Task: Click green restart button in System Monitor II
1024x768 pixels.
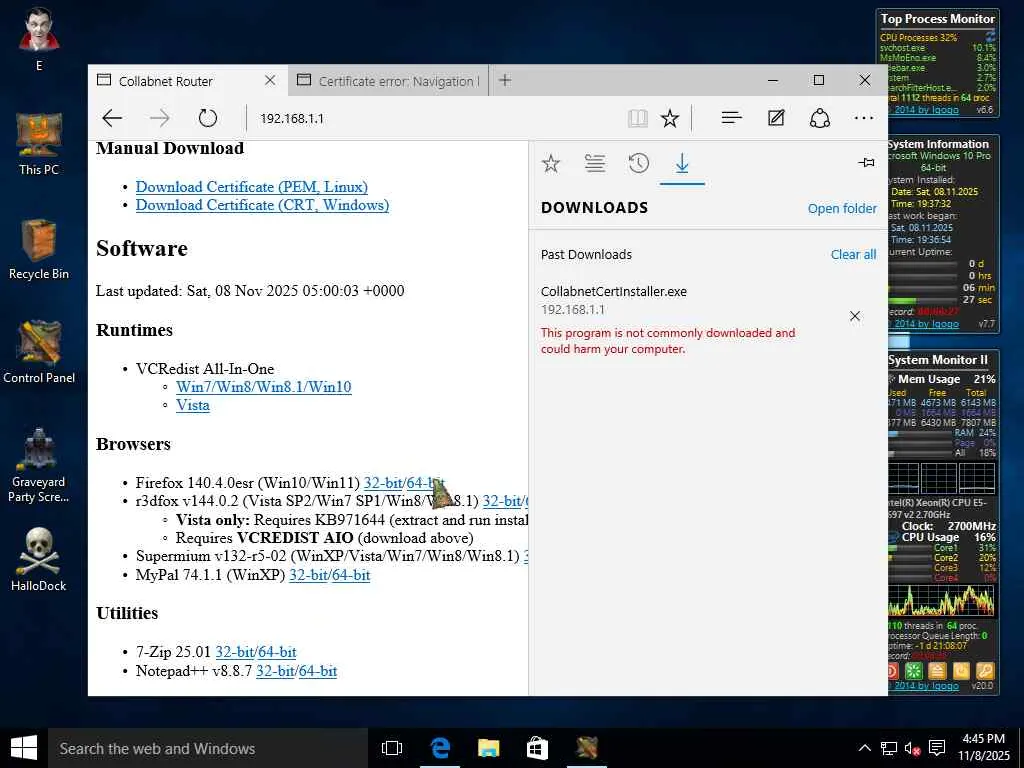Action: (914, 671)
